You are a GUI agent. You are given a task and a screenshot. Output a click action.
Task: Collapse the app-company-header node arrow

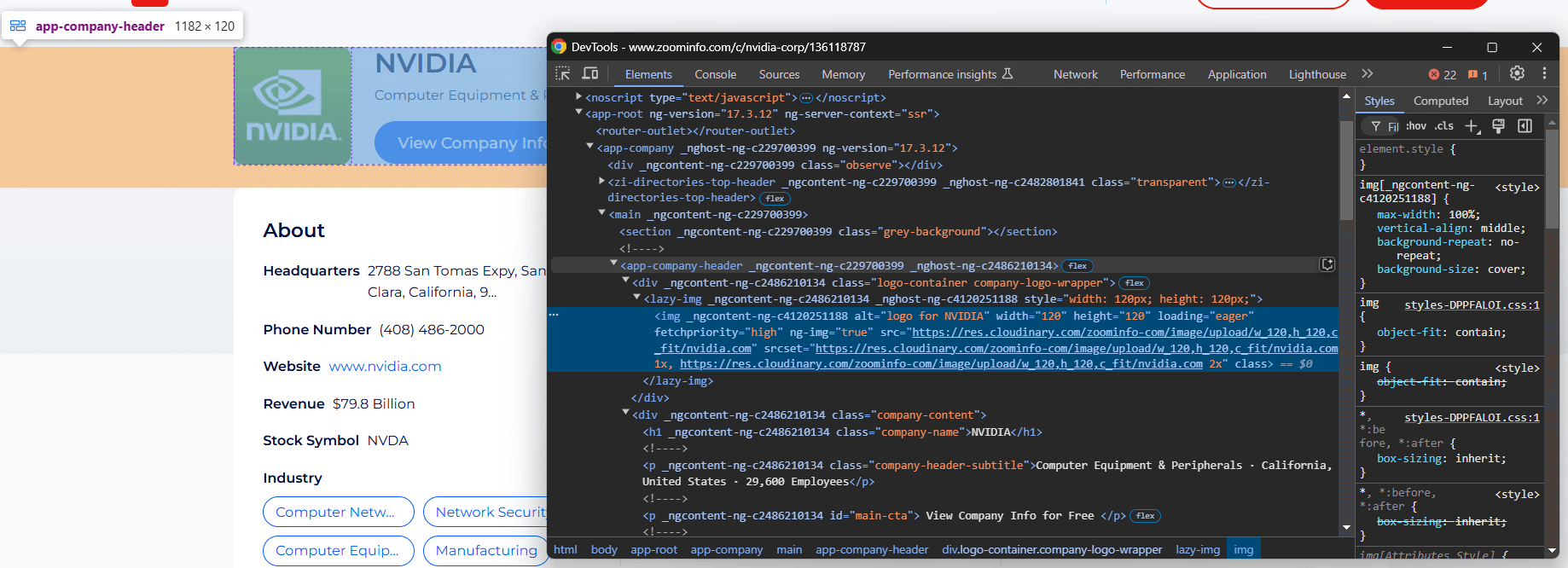tap(613, 264)
